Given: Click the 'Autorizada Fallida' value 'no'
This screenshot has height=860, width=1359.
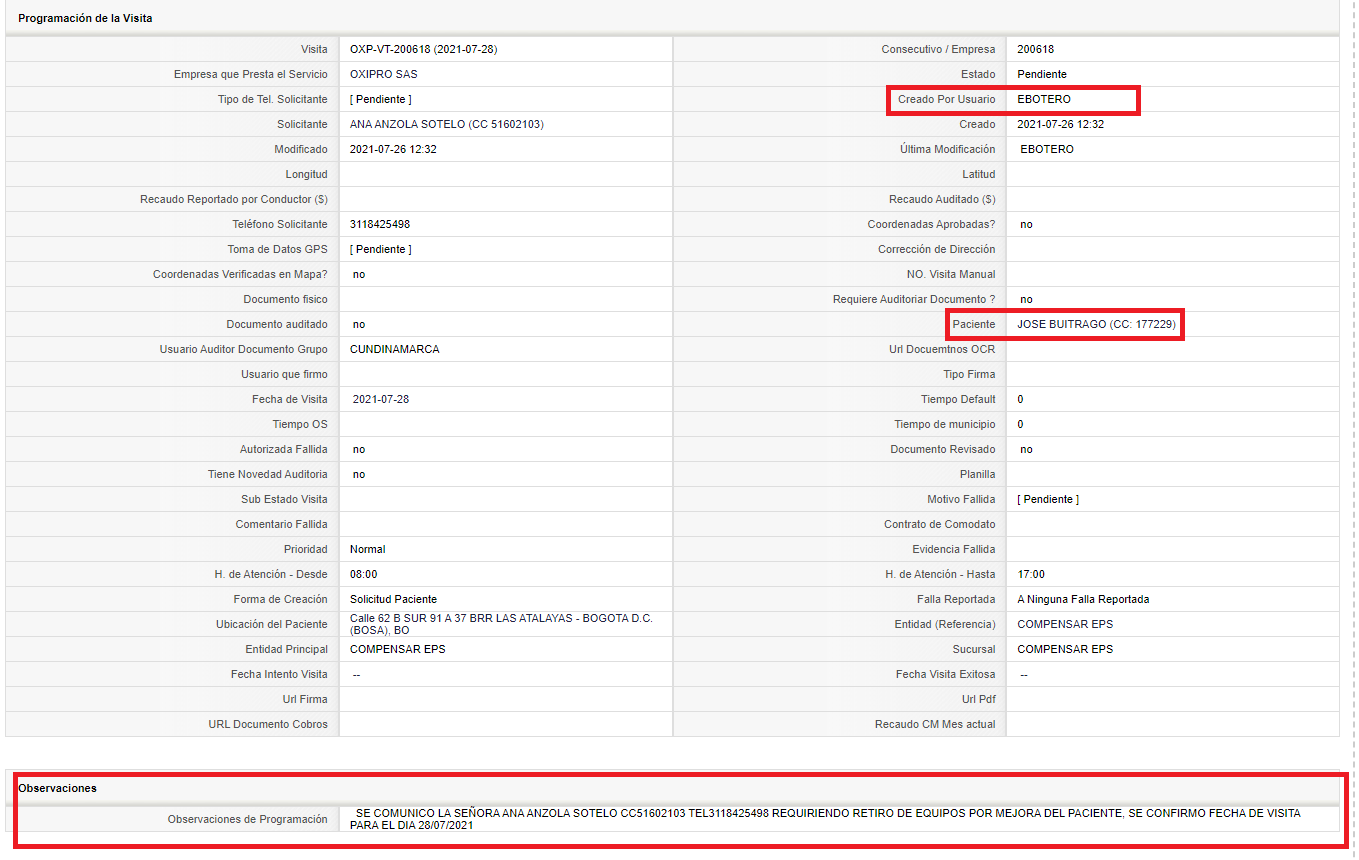Looking at the screenshot, I should (x=359, y=449).
